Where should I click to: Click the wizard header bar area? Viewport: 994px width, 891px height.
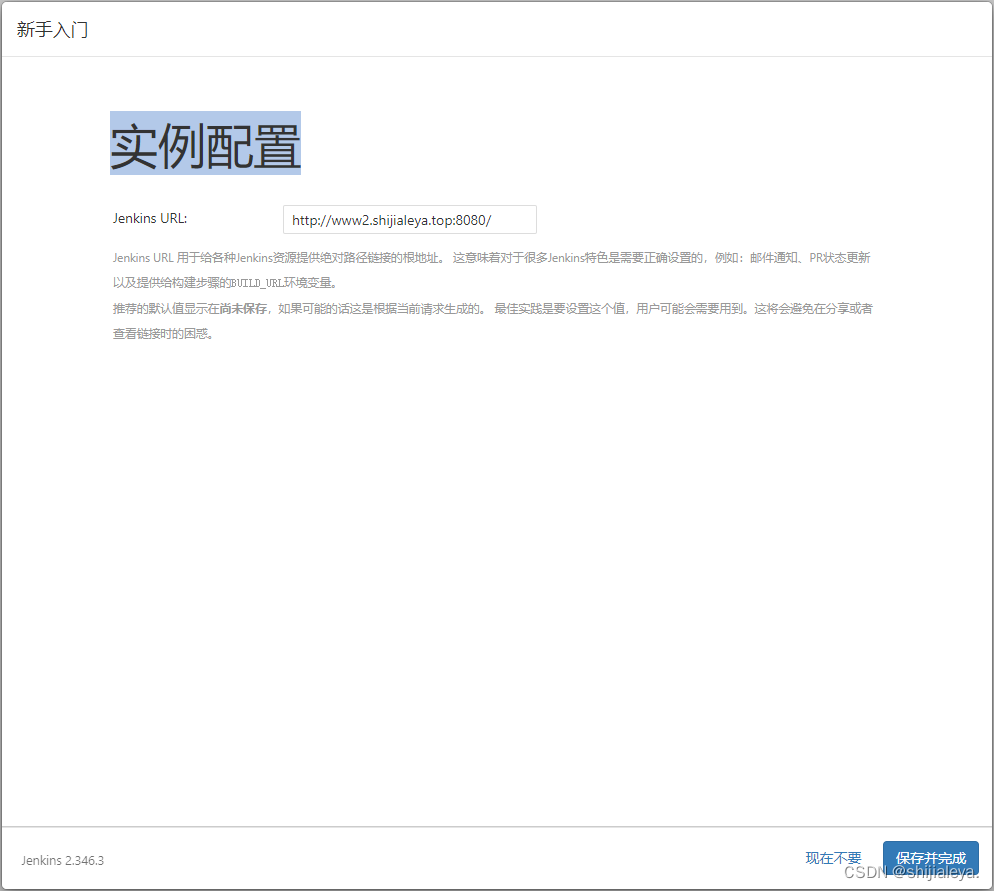500,29
